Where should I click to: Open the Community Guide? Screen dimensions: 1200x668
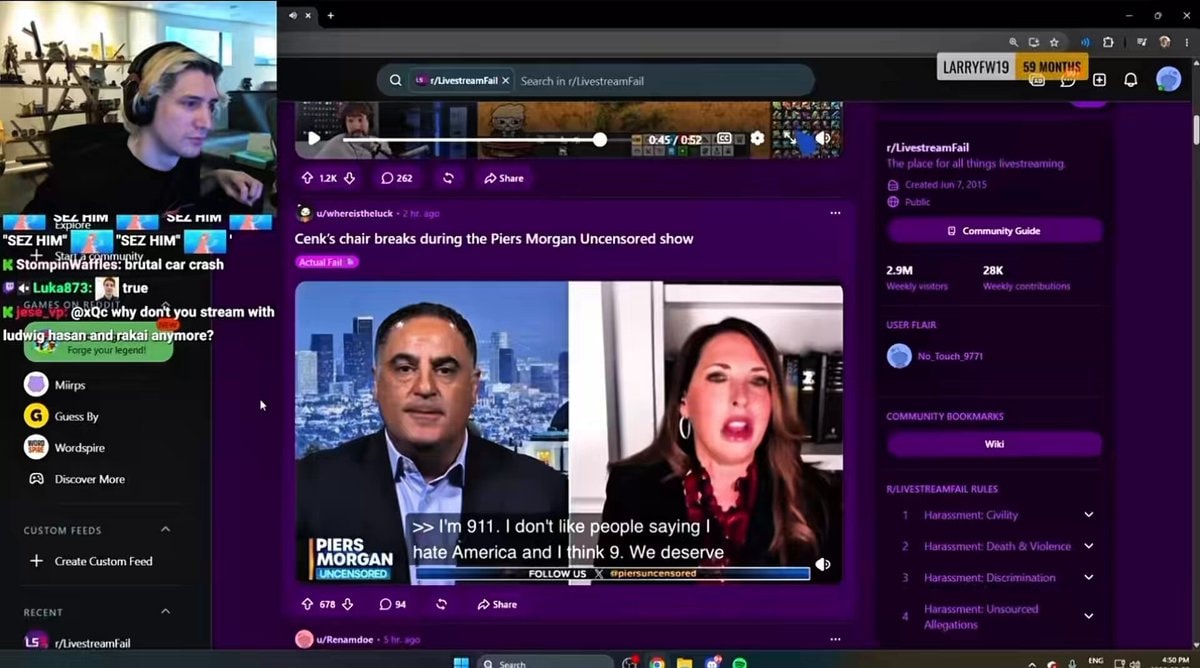(995, 231)
